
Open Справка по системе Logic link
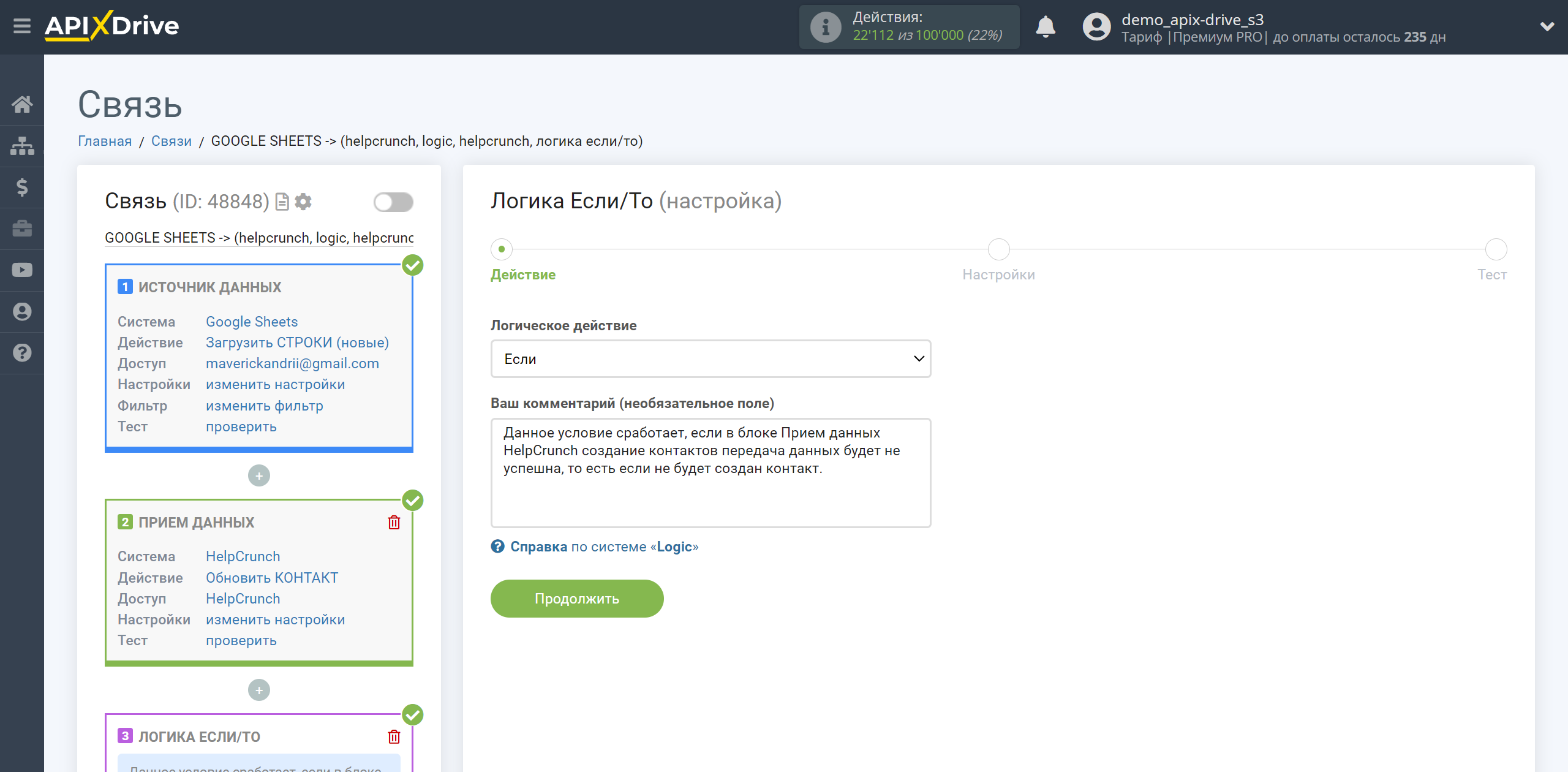point(604,547)
